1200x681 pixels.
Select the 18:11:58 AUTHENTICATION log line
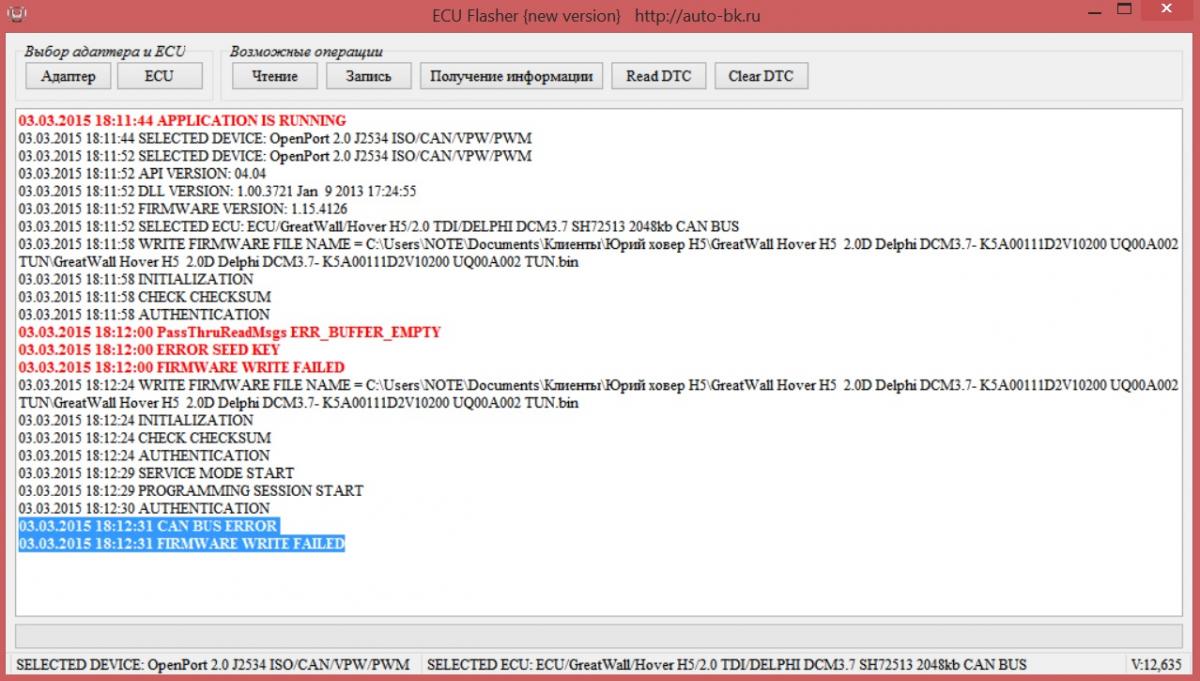pos(144,314)
